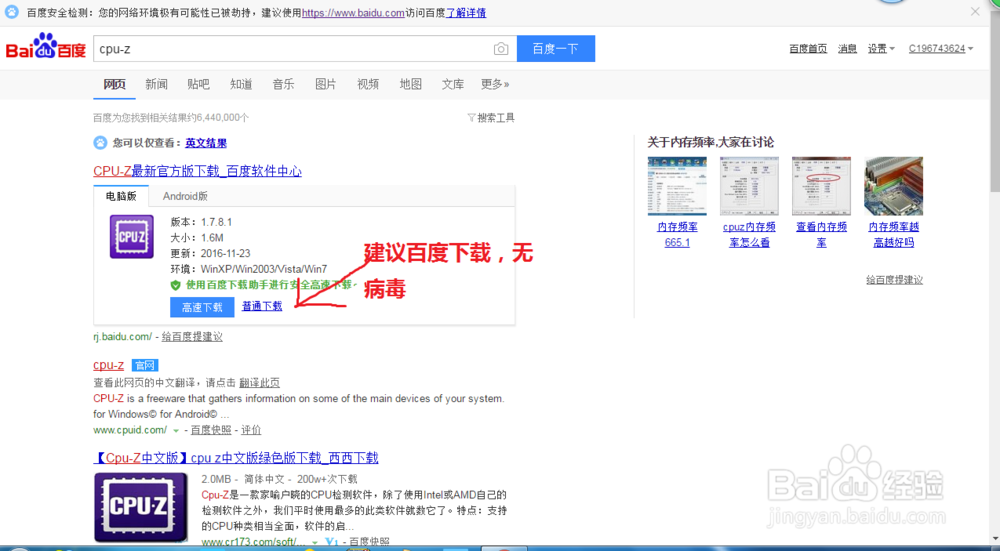Open the 查看内存频率 text link
The height and width of the screenshot is (551, 1000).
point(821,235)
